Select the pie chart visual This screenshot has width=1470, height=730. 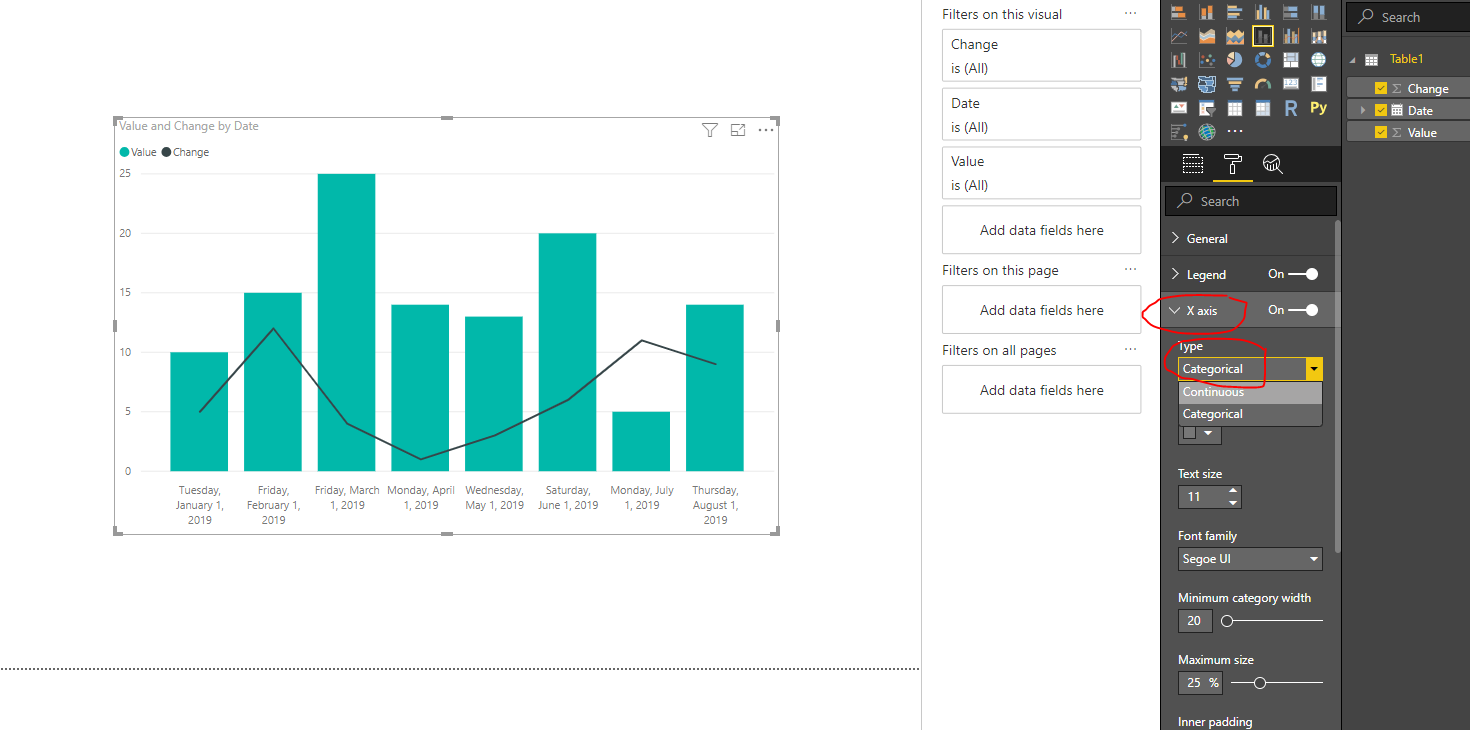point(1234,60)
